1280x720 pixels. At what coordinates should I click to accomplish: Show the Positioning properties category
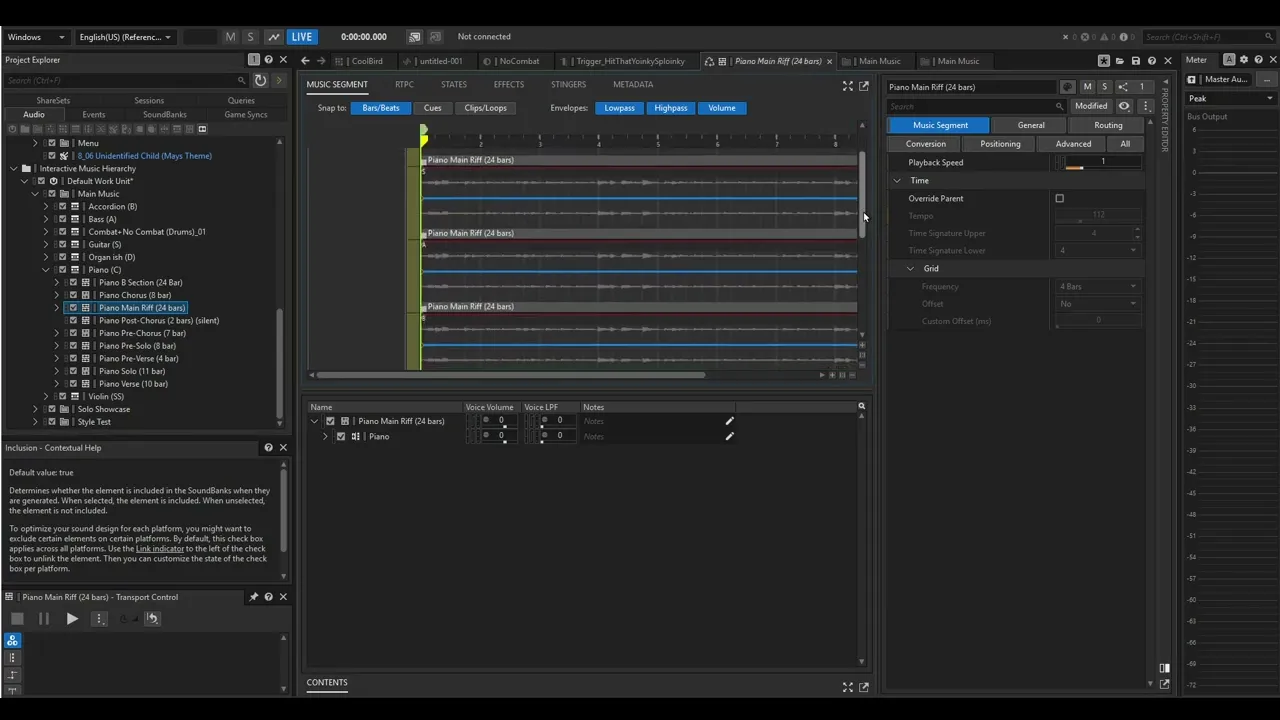pyautogui.click(x=1000, y=144)
